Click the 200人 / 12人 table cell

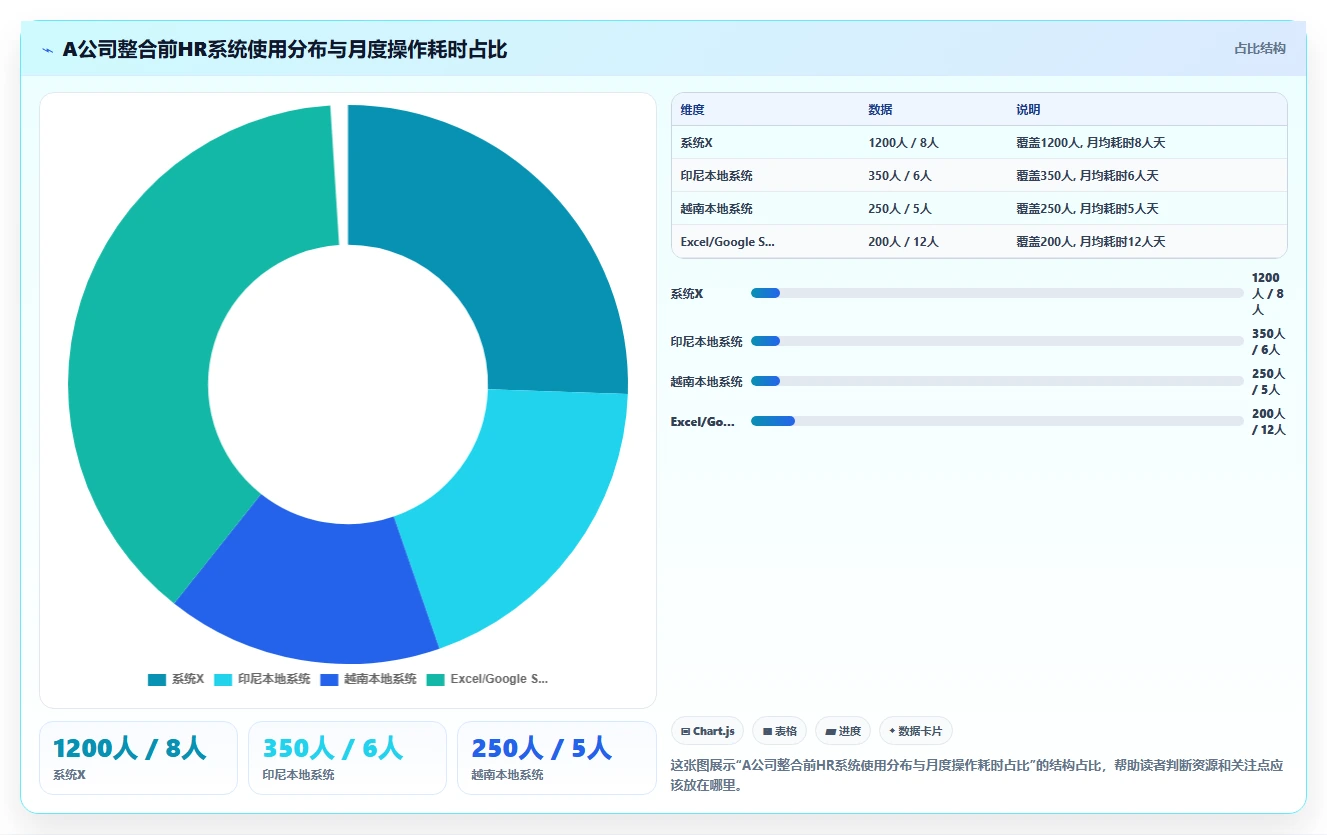tap(934, 242)
